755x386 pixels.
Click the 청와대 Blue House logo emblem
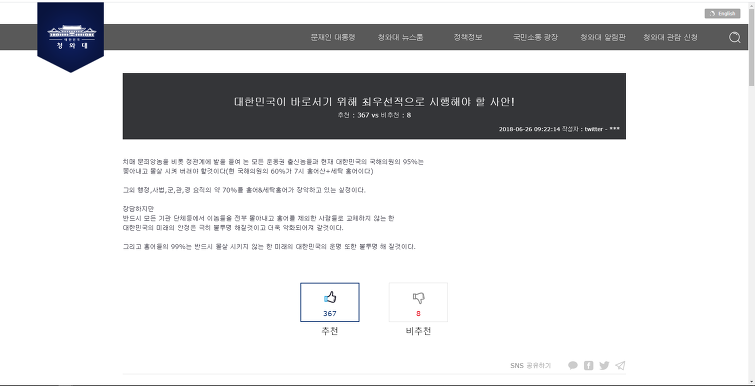click(x=71, y=37)
